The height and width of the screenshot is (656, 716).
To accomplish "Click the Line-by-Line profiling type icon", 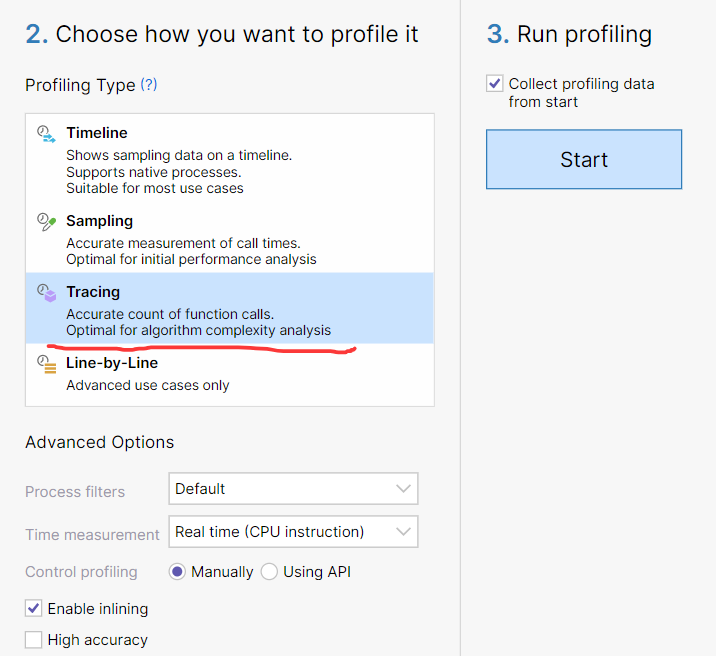I will pyautogui.click(x=46, y=364).
